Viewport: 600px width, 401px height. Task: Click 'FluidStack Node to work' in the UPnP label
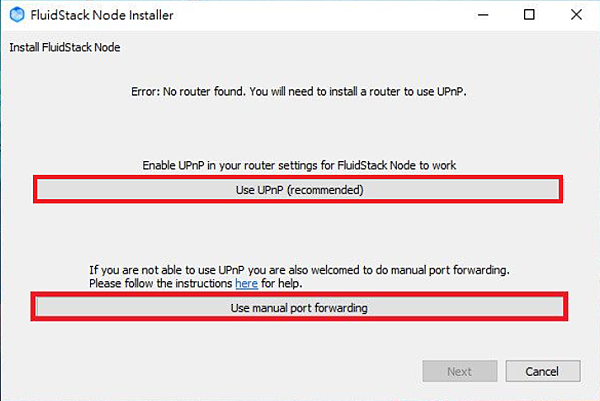pyautogui.click(x=397, y=165)
